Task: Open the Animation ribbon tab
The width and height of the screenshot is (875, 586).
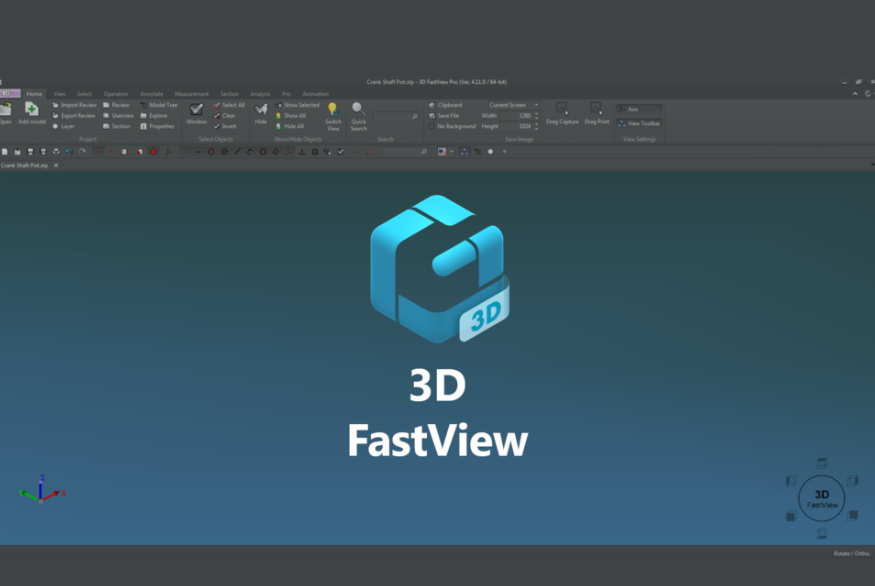Action: pyautogui.click(x=315, y=94)
